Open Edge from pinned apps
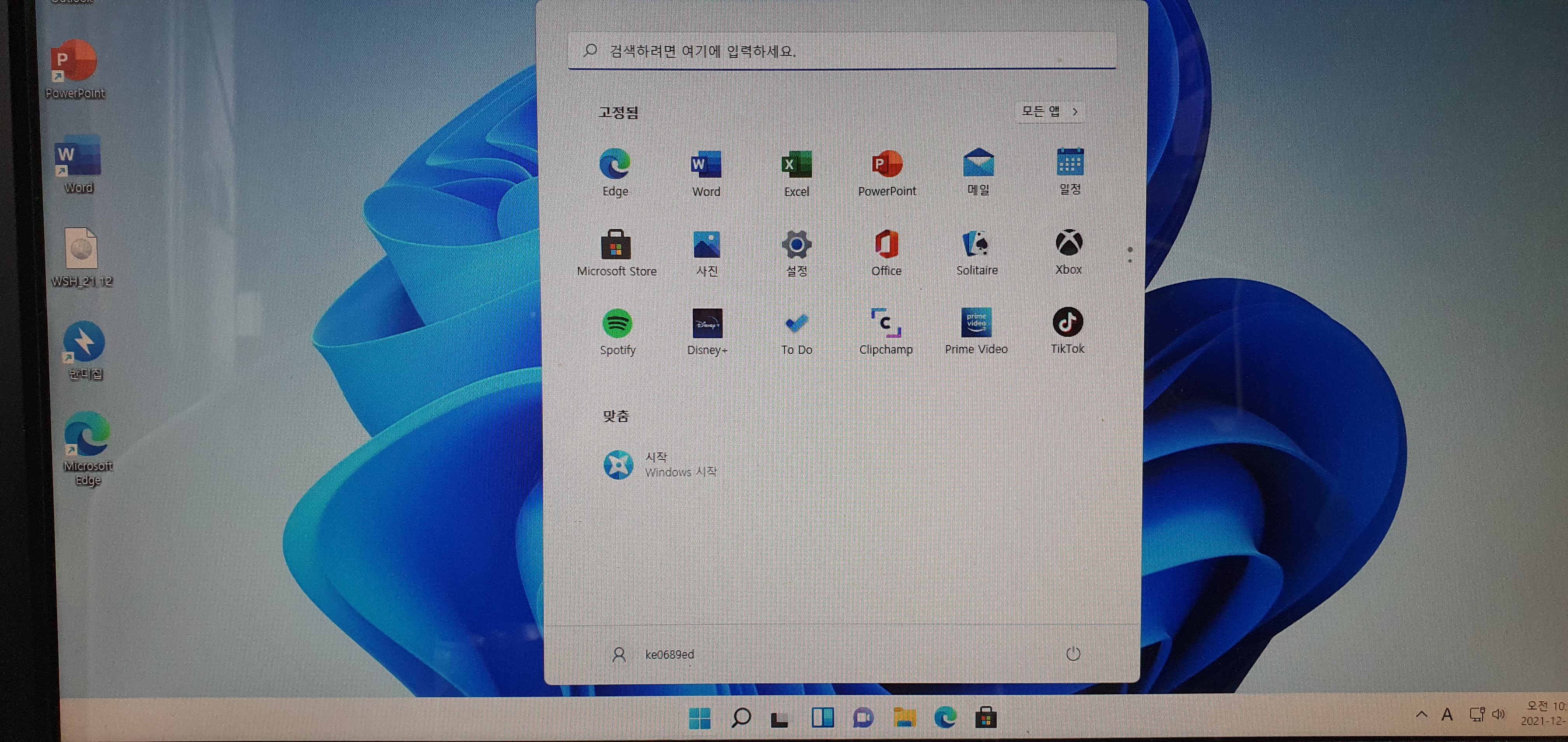This screenshot has height=742, width=1568. [x=615, y=173]
